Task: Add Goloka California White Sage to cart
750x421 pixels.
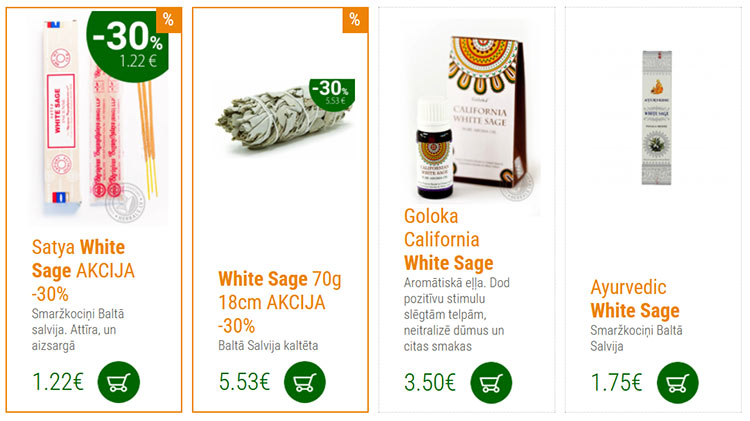Action: pos(491,382)
